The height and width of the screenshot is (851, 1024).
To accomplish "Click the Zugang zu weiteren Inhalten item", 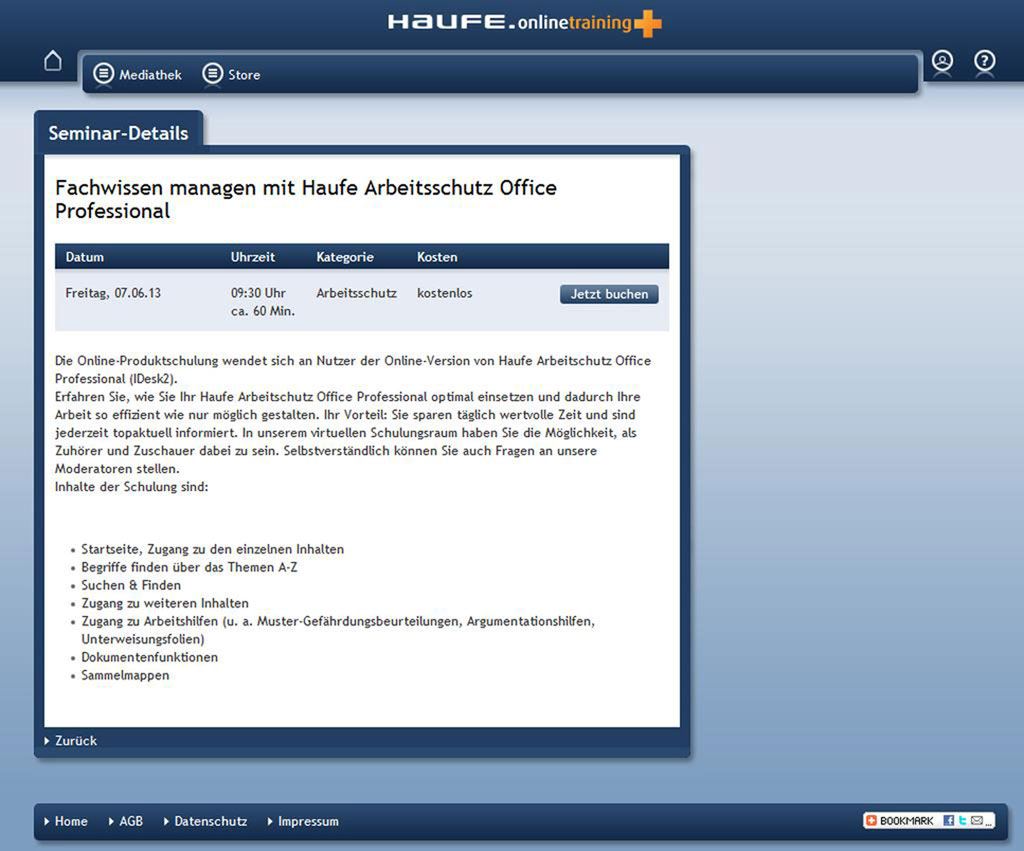I will click(165, 603).
